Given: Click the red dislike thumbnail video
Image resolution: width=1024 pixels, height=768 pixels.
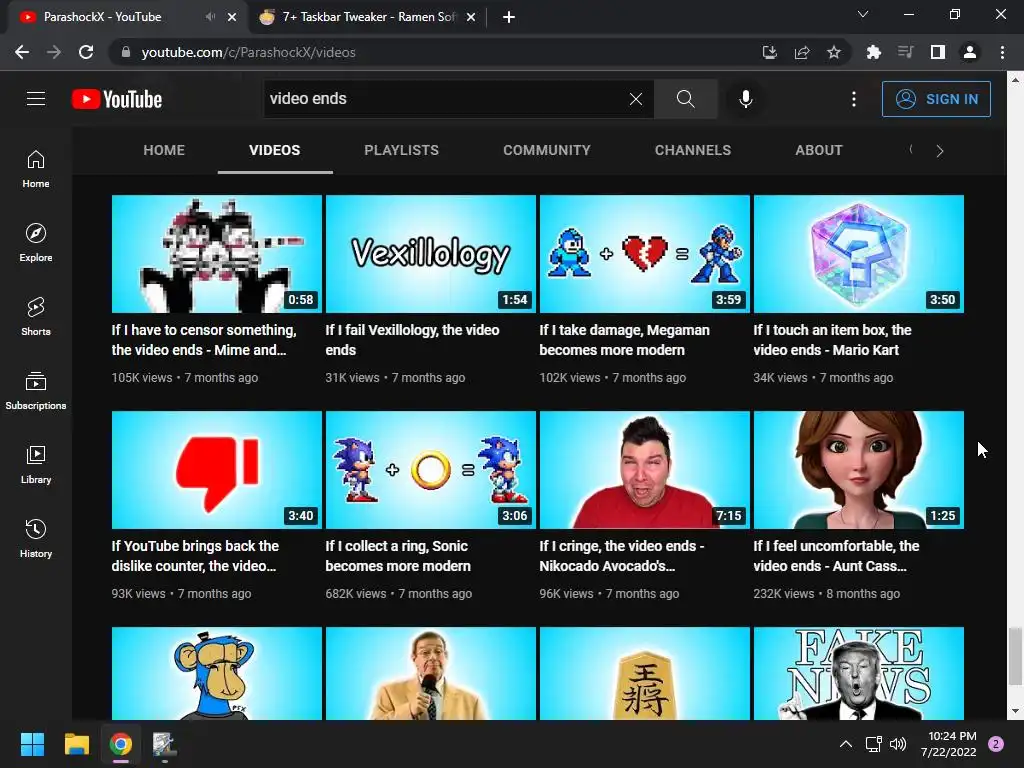Looking at the screenshot, I should pos(217,470).
